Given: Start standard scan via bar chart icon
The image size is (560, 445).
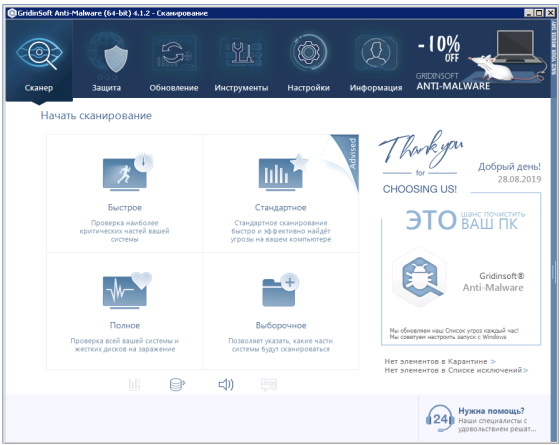Looking at the screenshot, I should click(283, 172).
